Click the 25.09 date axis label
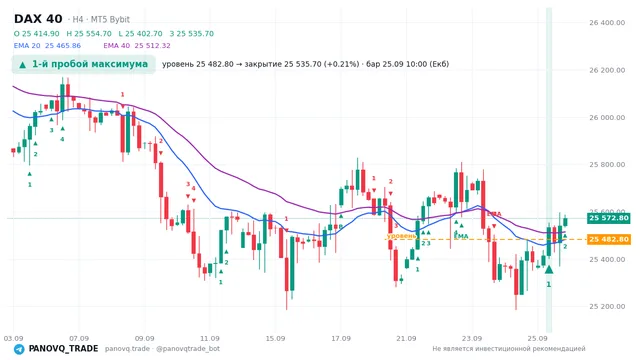 (x=538, y=338)
